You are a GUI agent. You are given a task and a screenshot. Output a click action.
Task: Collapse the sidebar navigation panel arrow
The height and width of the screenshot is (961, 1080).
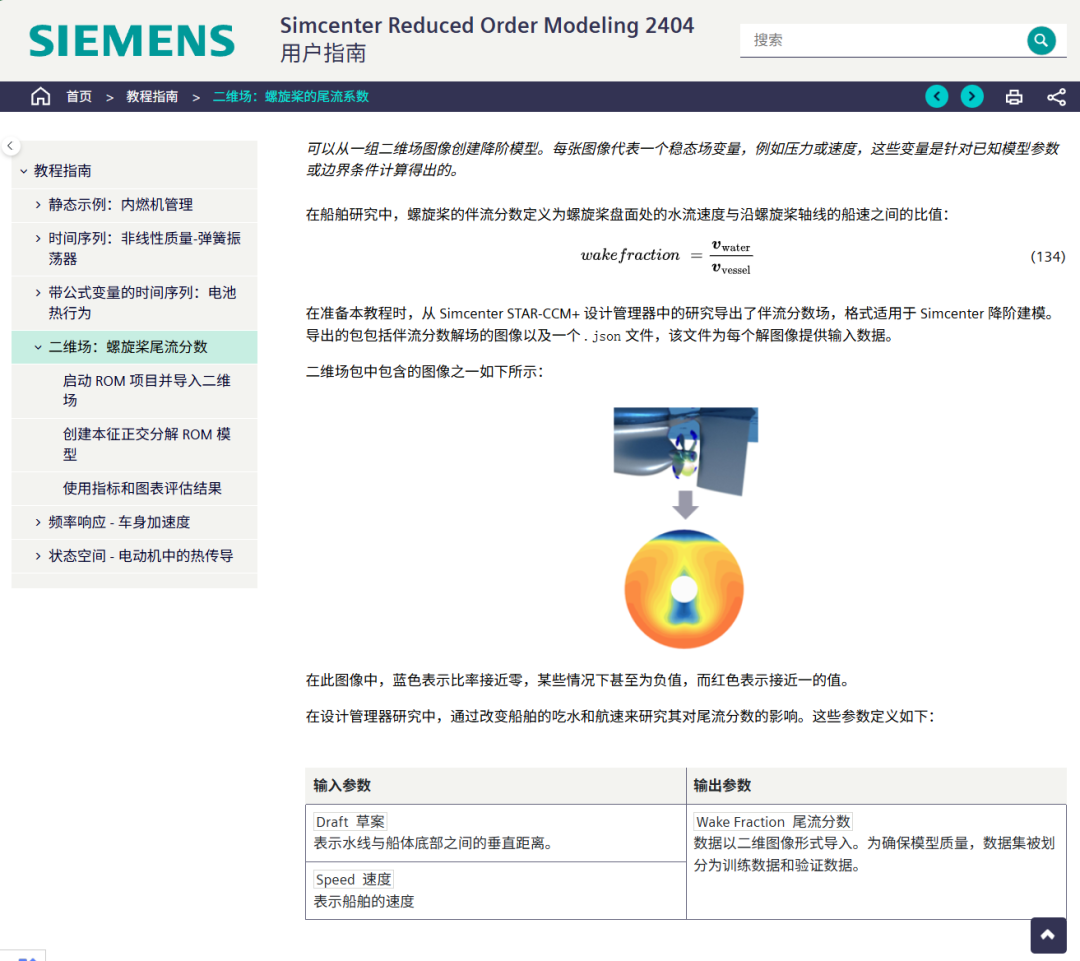10,146
